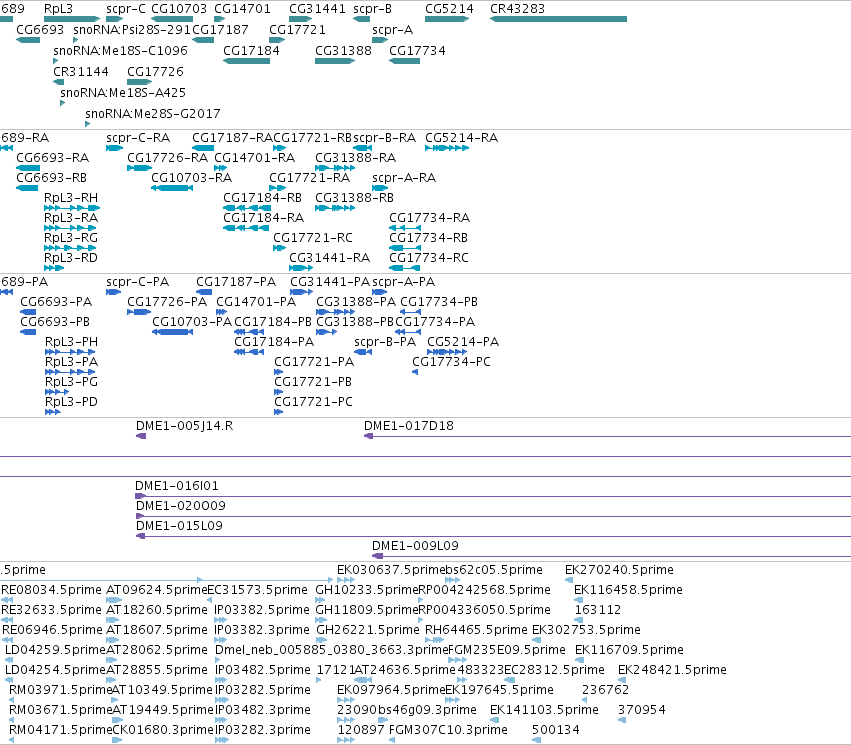Image resolution: width=851 pixels, height=745 pixels.
Task: Select protein scpr-B-PA label
Action: [385, 342]
